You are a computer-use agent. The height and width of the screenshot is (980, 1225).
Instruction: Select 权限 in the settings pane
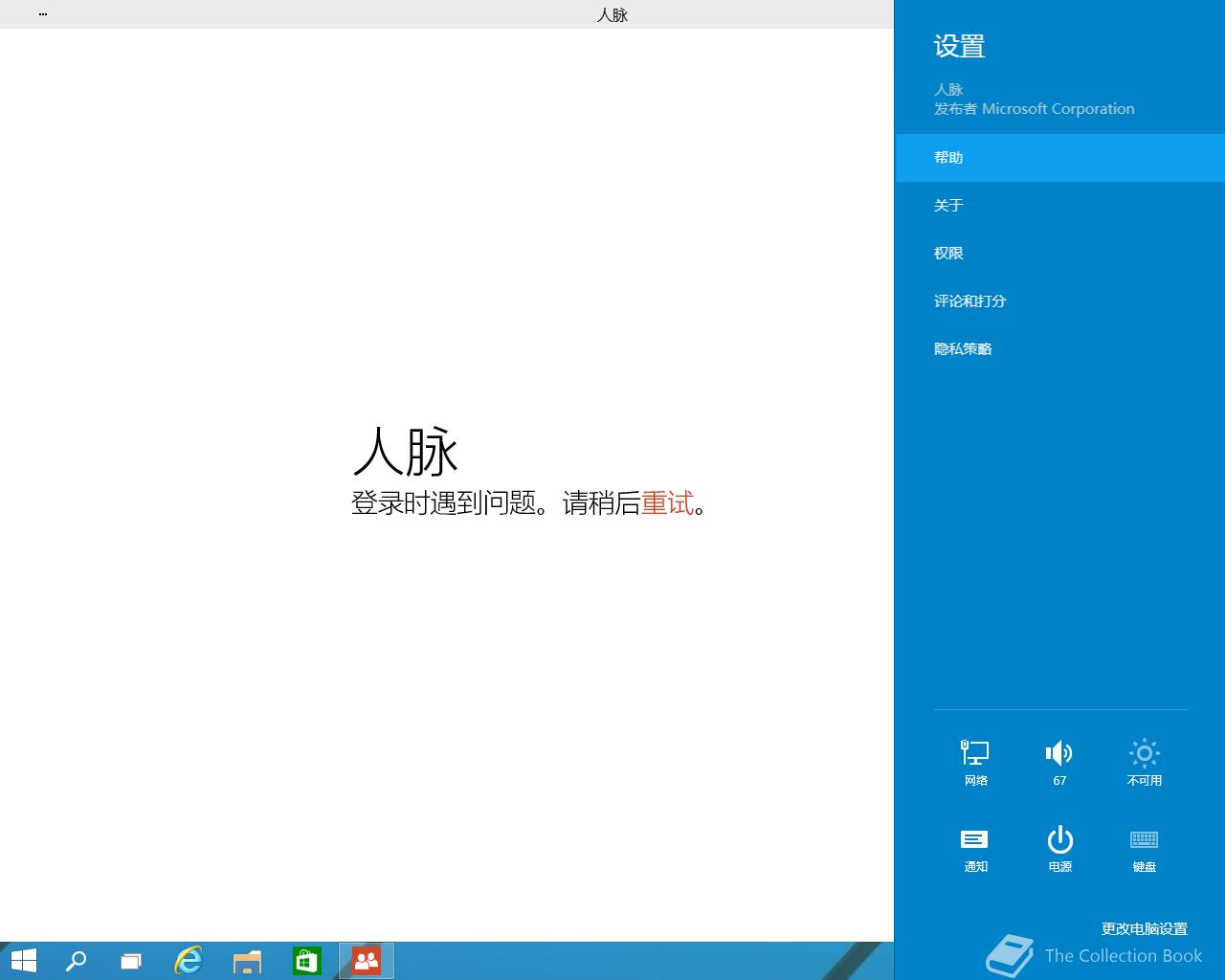[x=1059, y=254]
